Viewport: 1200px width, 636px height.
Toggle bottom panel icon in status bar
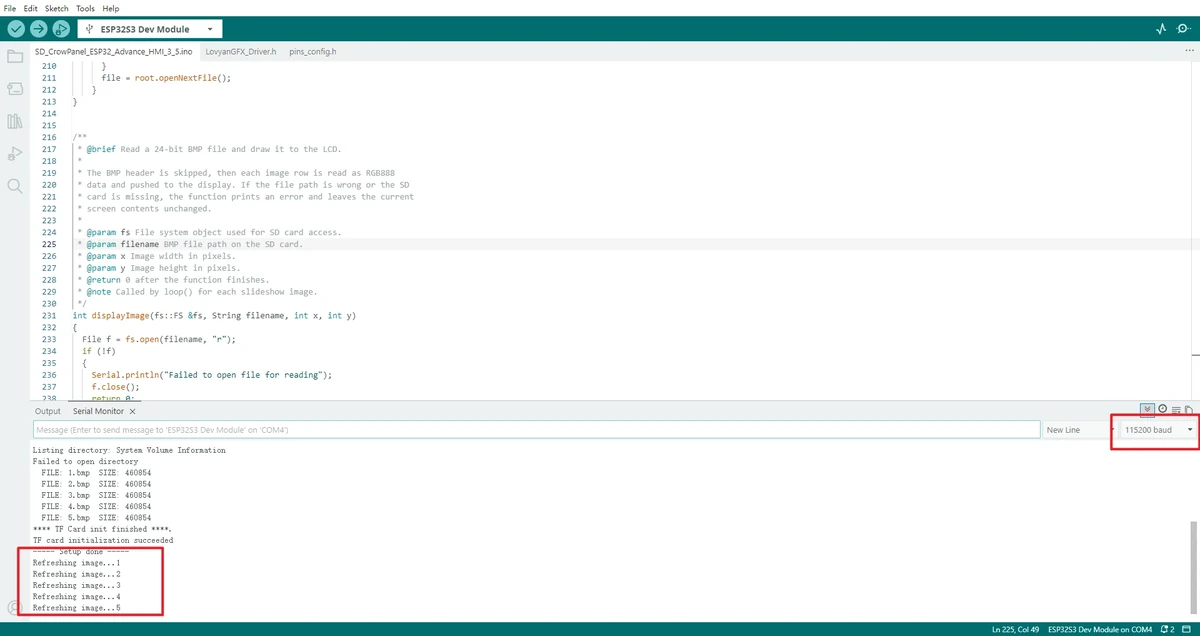click(x=1188, y=629)
